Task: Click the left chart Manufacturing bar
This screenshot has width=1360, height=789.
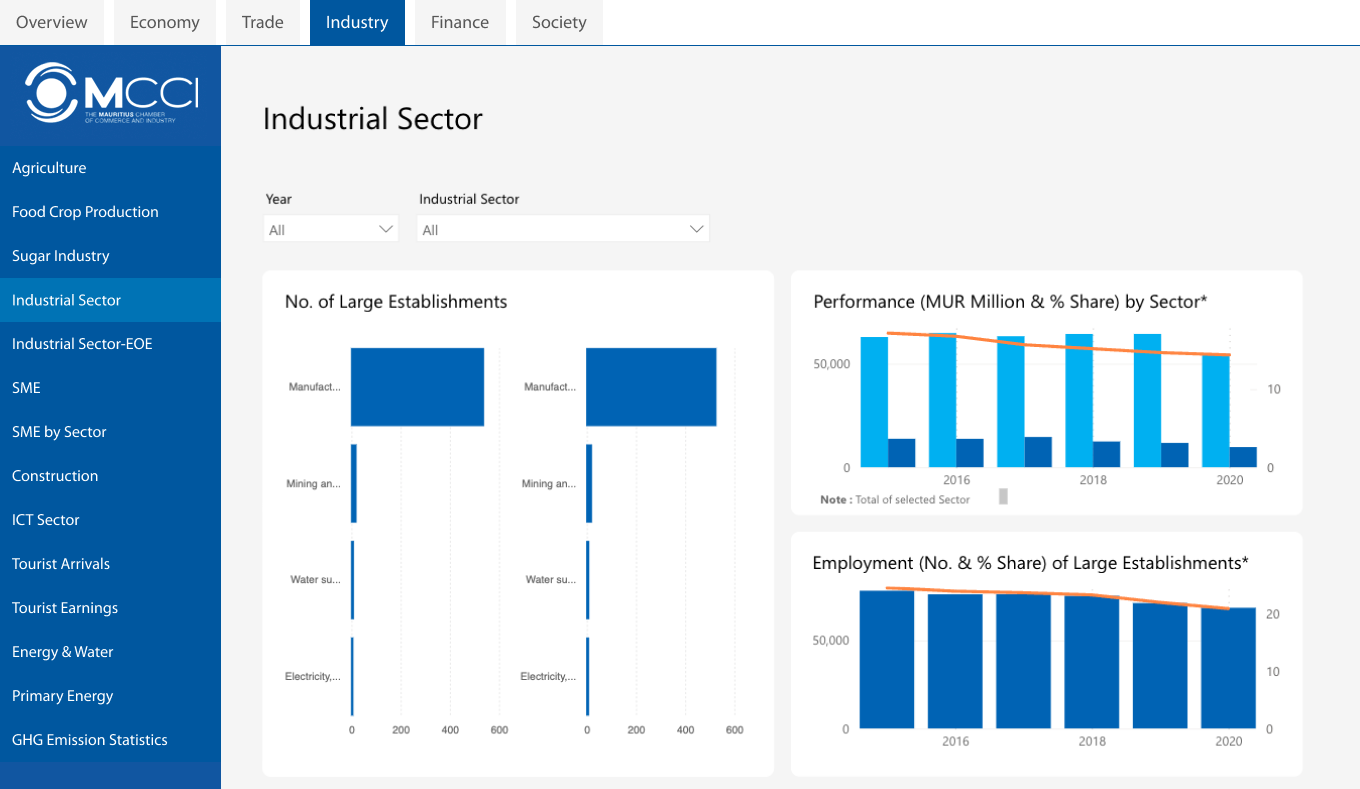Action: [x=417, y=387]
